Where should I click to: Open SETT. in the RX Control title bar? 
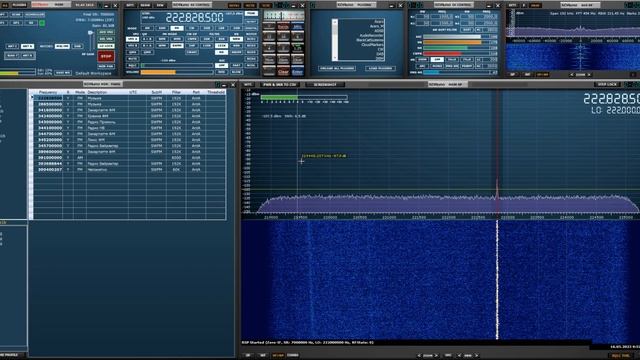pos(130,5)
